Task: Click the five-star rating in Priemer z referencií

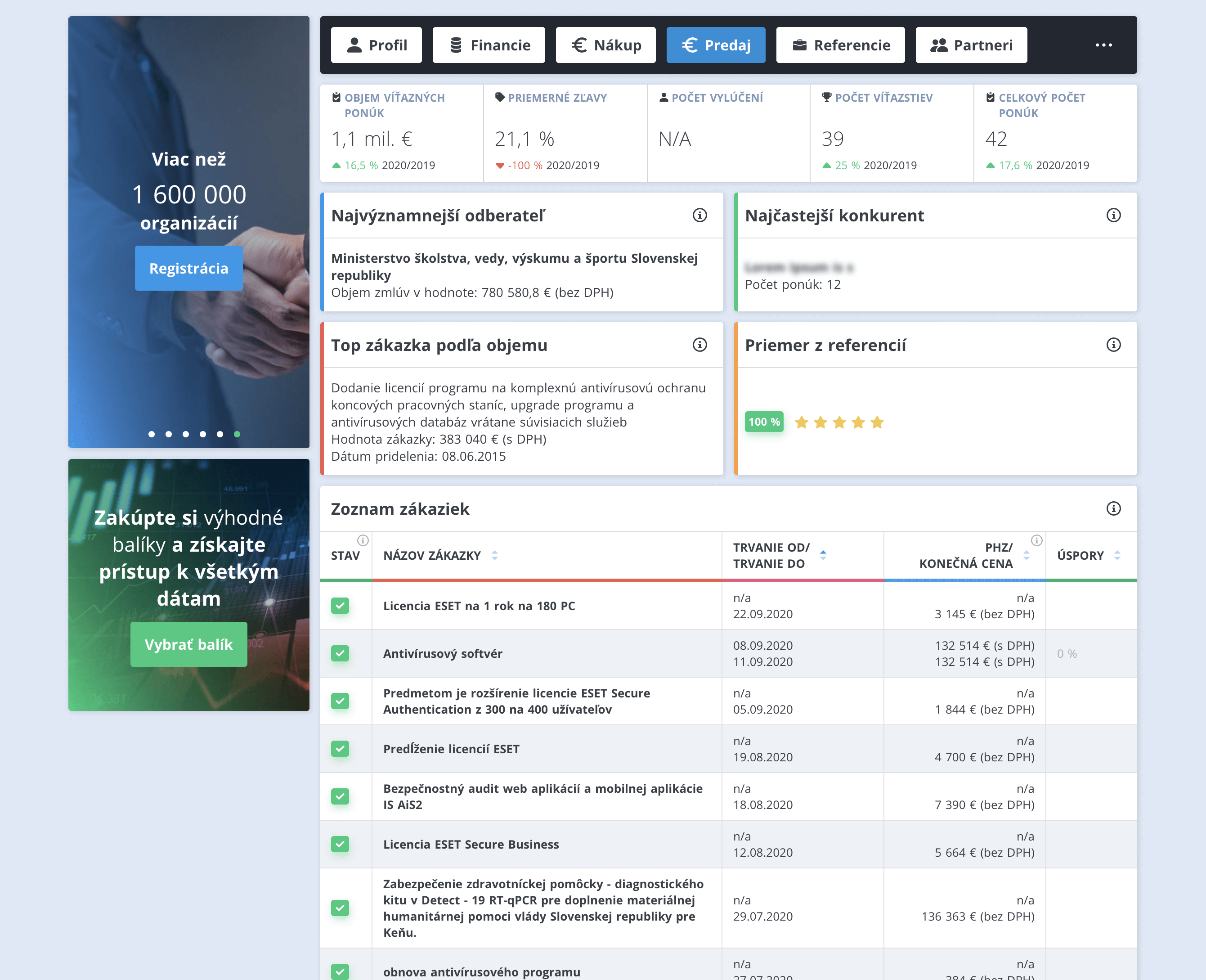Action: [x=838, y=422]
